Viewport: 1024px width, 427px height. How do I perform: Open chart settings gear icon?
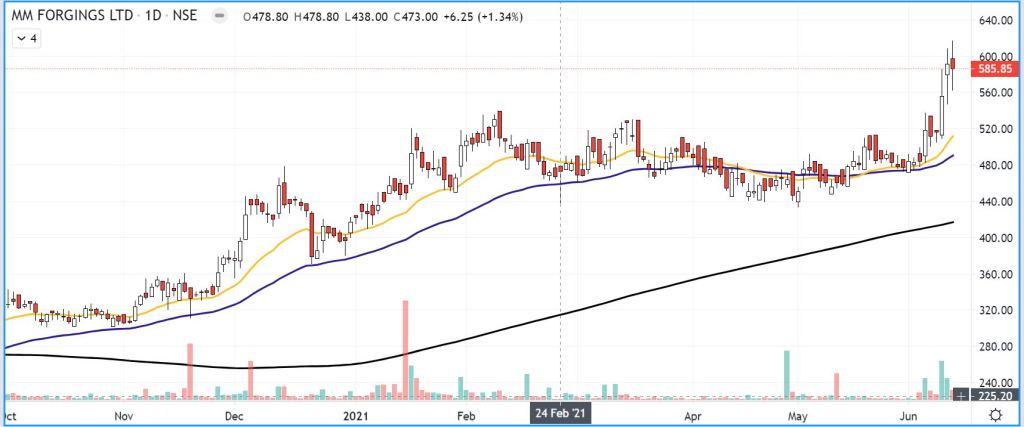click(x=996, y=414)
